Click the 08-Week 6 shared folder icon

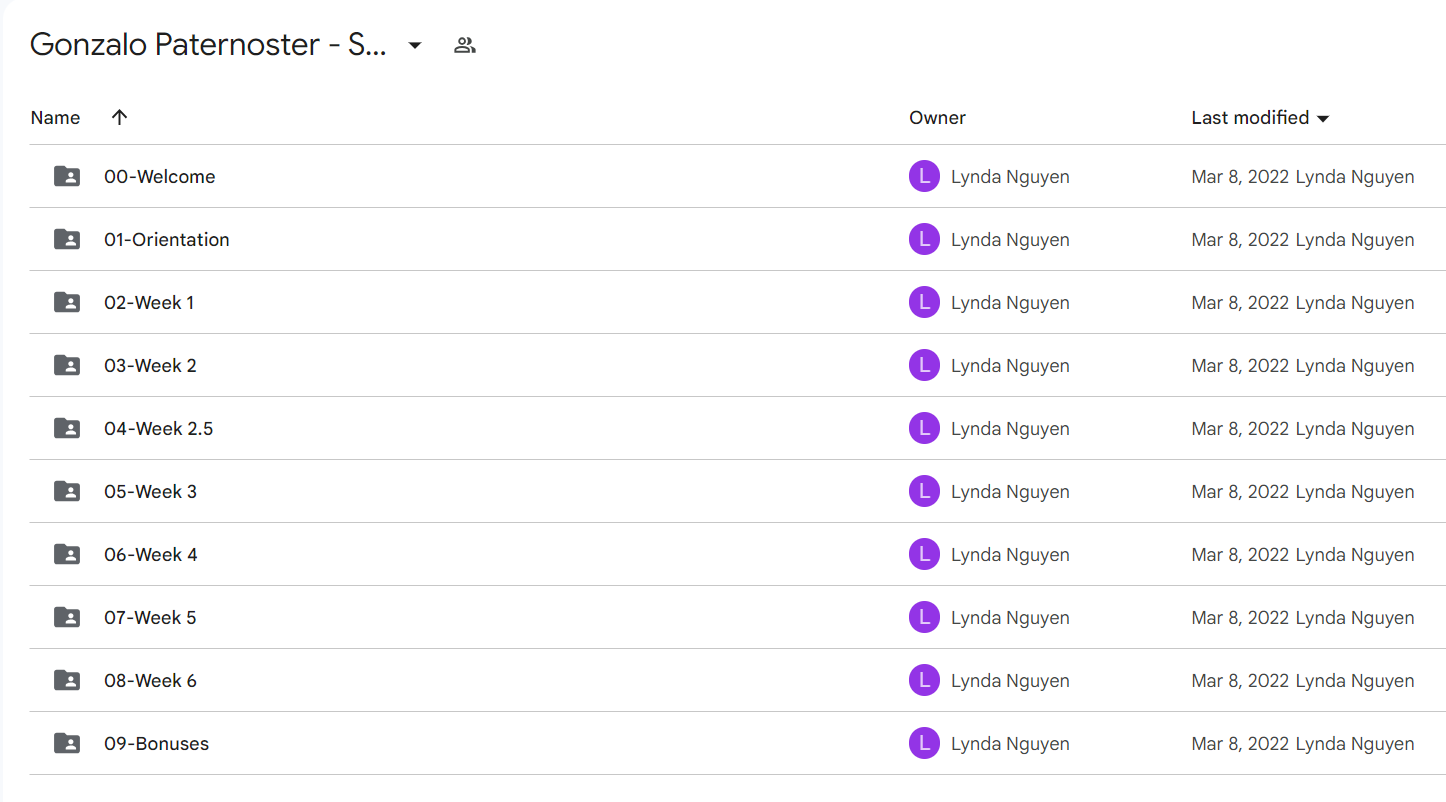67,680
